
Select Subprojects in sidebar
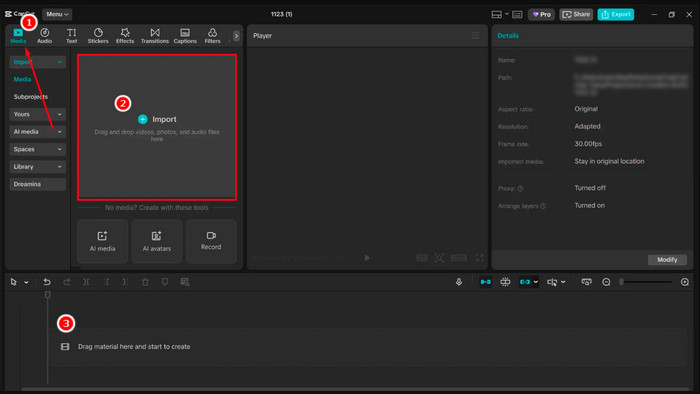30,96
